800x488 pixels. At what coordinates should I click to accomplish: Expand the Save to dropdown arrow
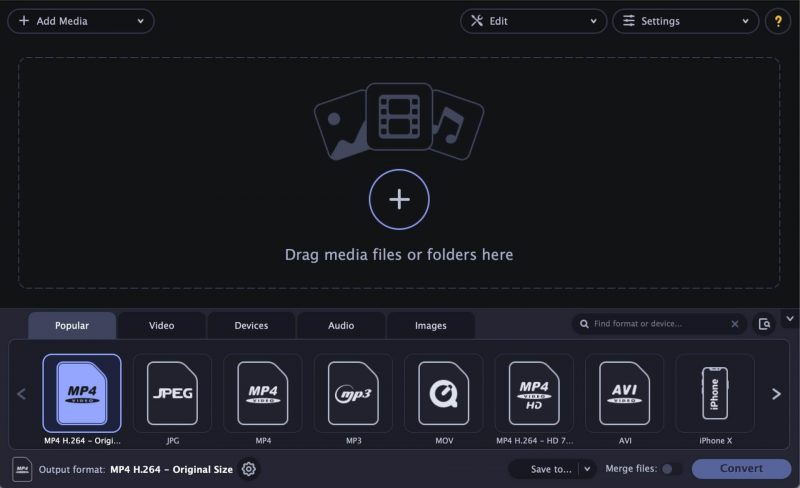[x=587, y=469]
